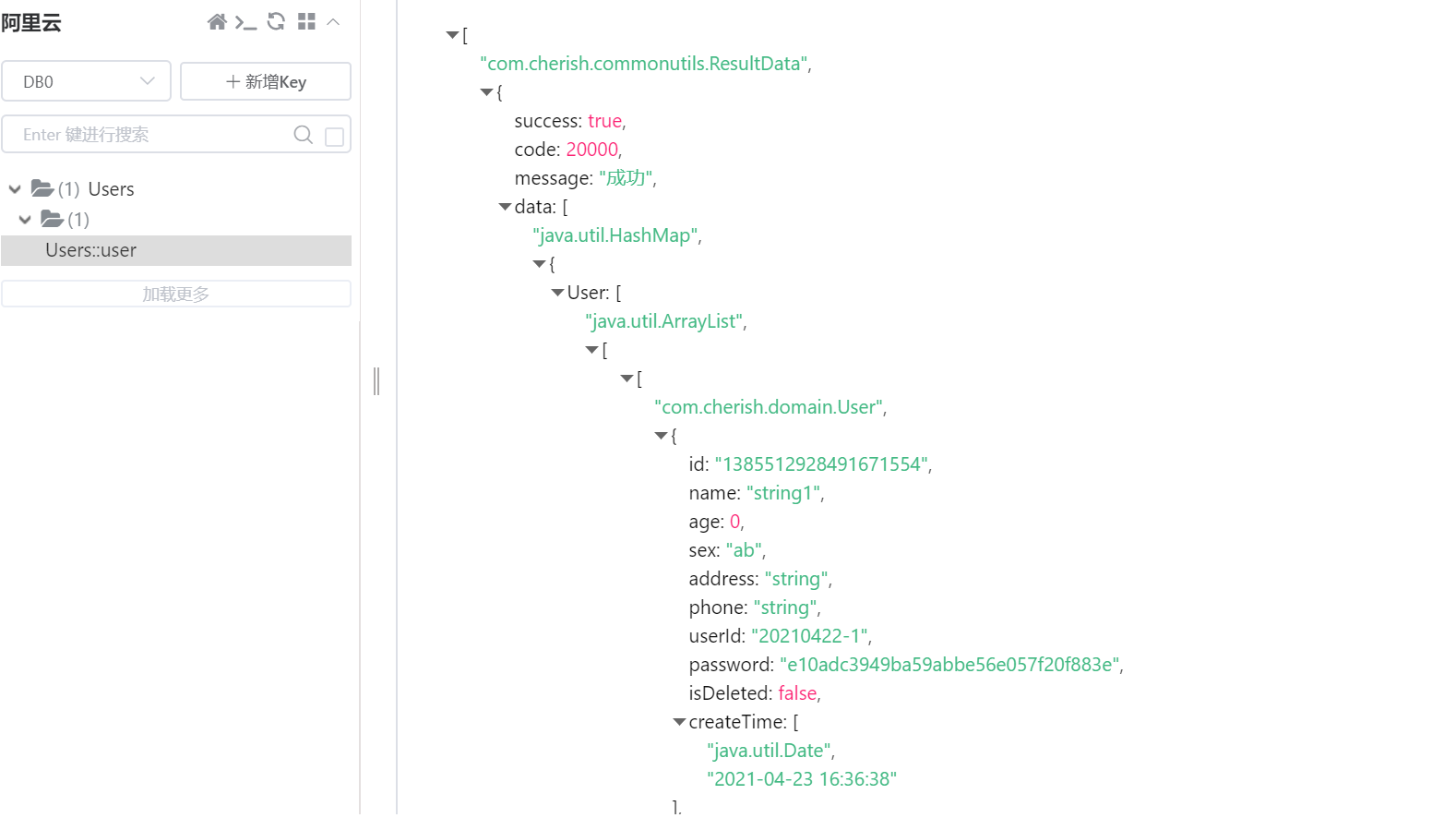Click the refresh connection icon
Screen dimensions: 1456x818
pyautogui.click(x=276, y=21)
